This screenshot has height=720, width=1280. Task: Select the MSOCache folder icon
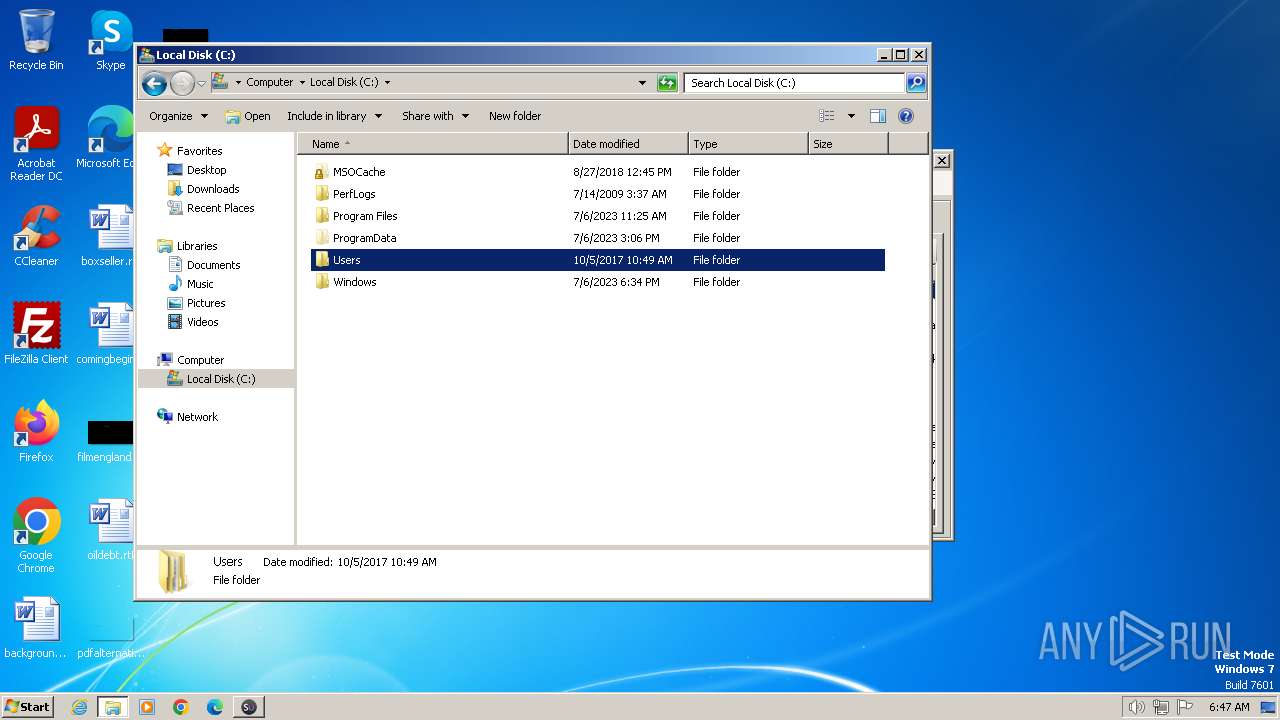321,172
